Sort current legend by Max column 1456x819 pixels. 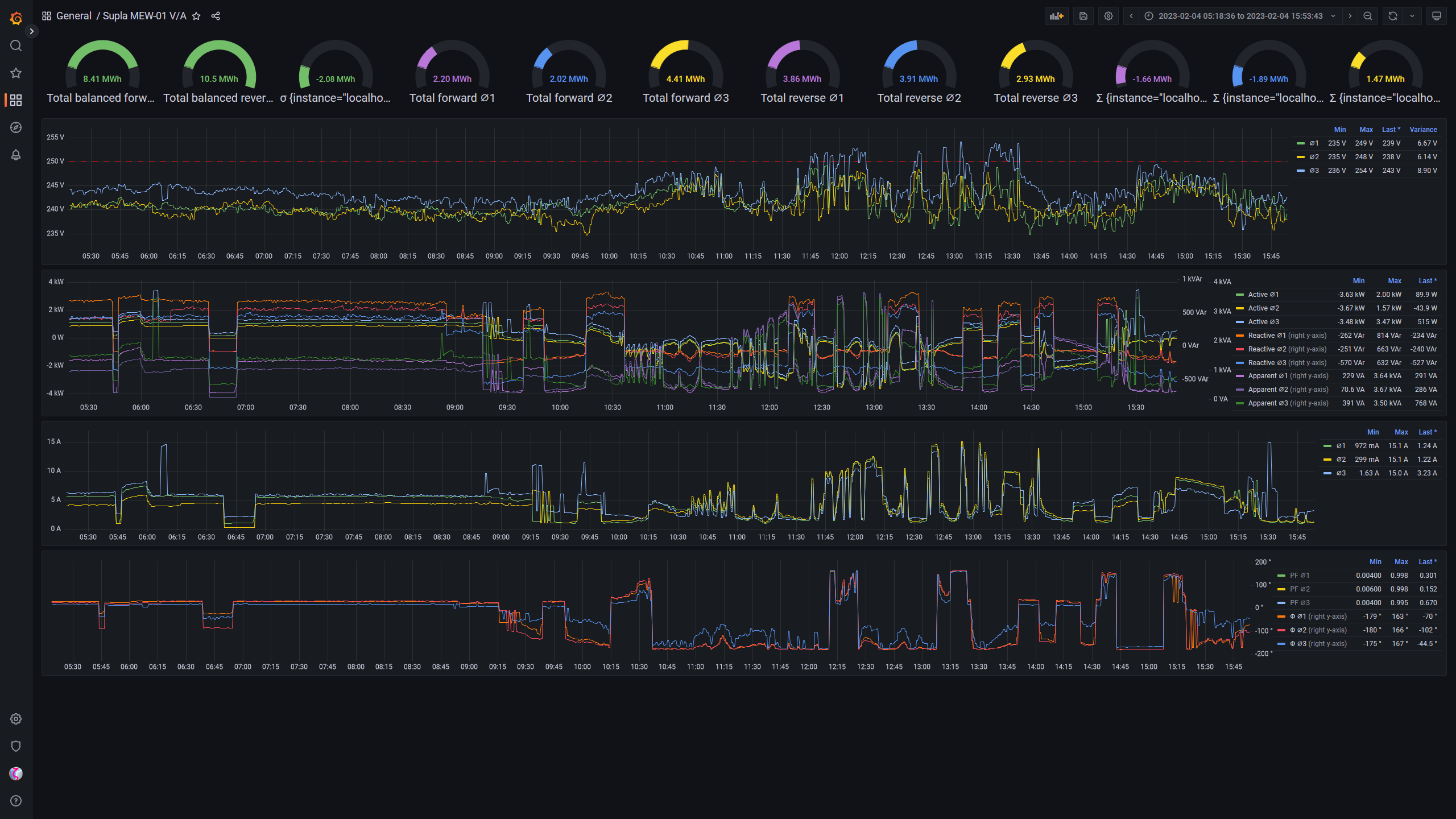click(x=1401, y=432)
